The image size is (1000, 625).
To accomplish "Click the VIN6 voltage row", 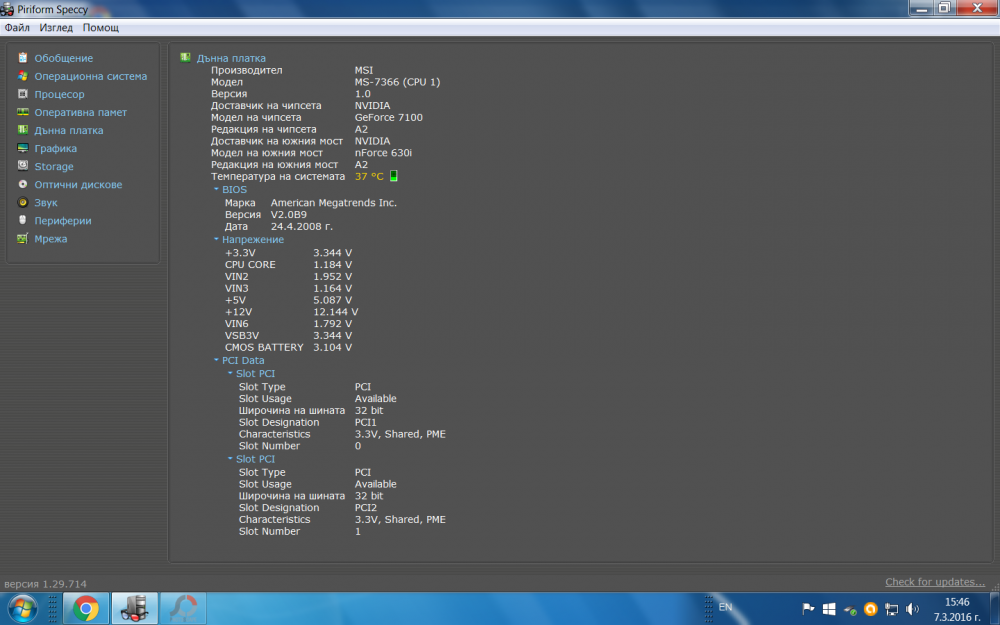I will 288,324.
